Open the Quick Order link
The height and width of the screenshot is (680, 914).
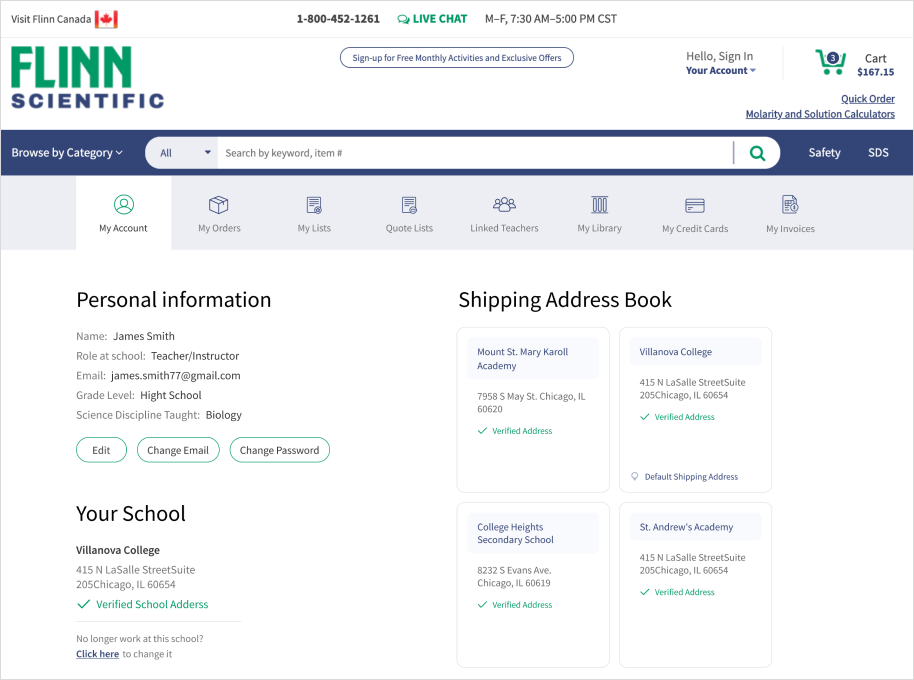867,99
